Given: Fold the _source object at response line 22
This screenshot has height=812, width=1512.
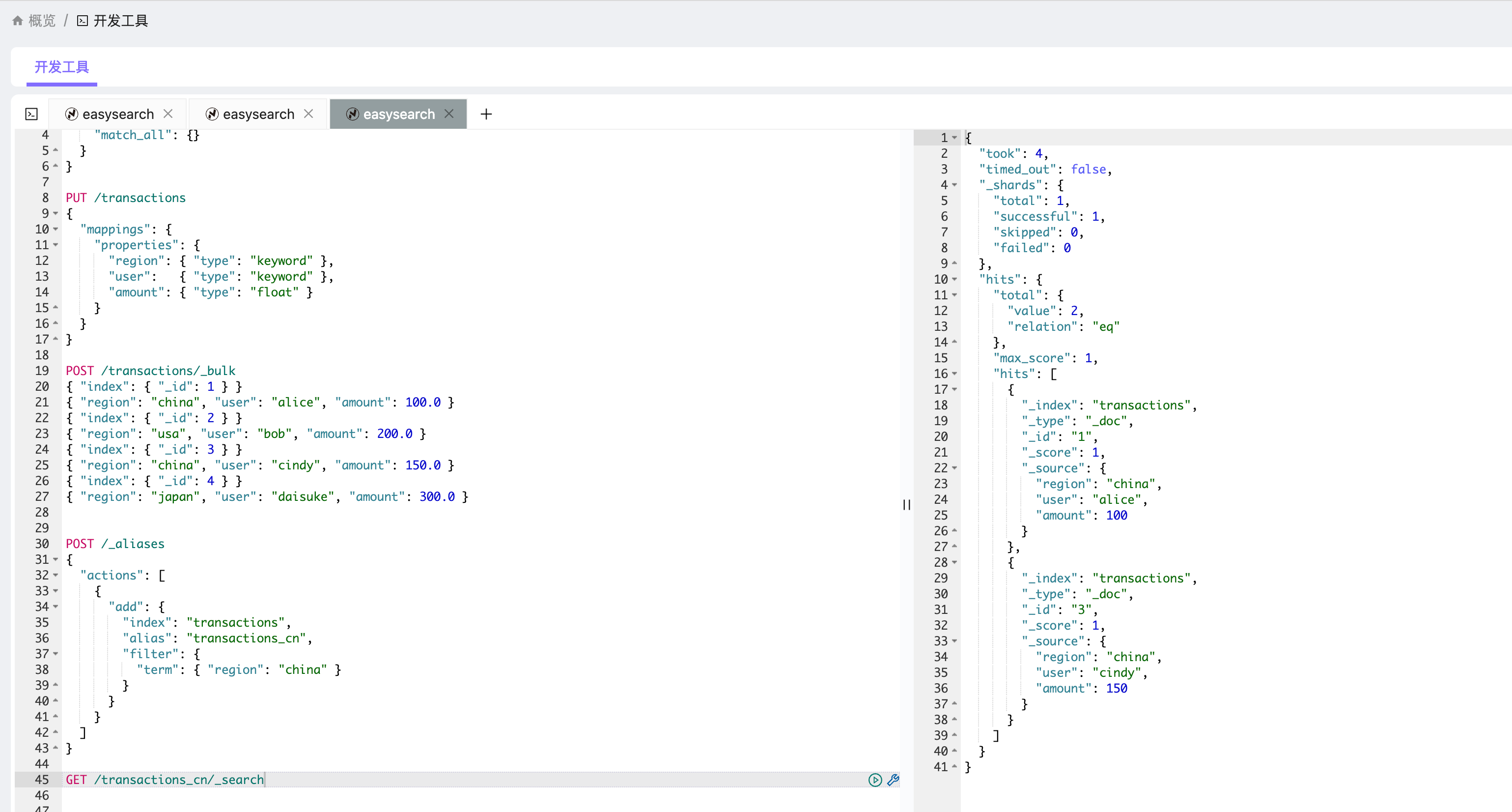Looking at the screenshot, I should pos(954,468).
